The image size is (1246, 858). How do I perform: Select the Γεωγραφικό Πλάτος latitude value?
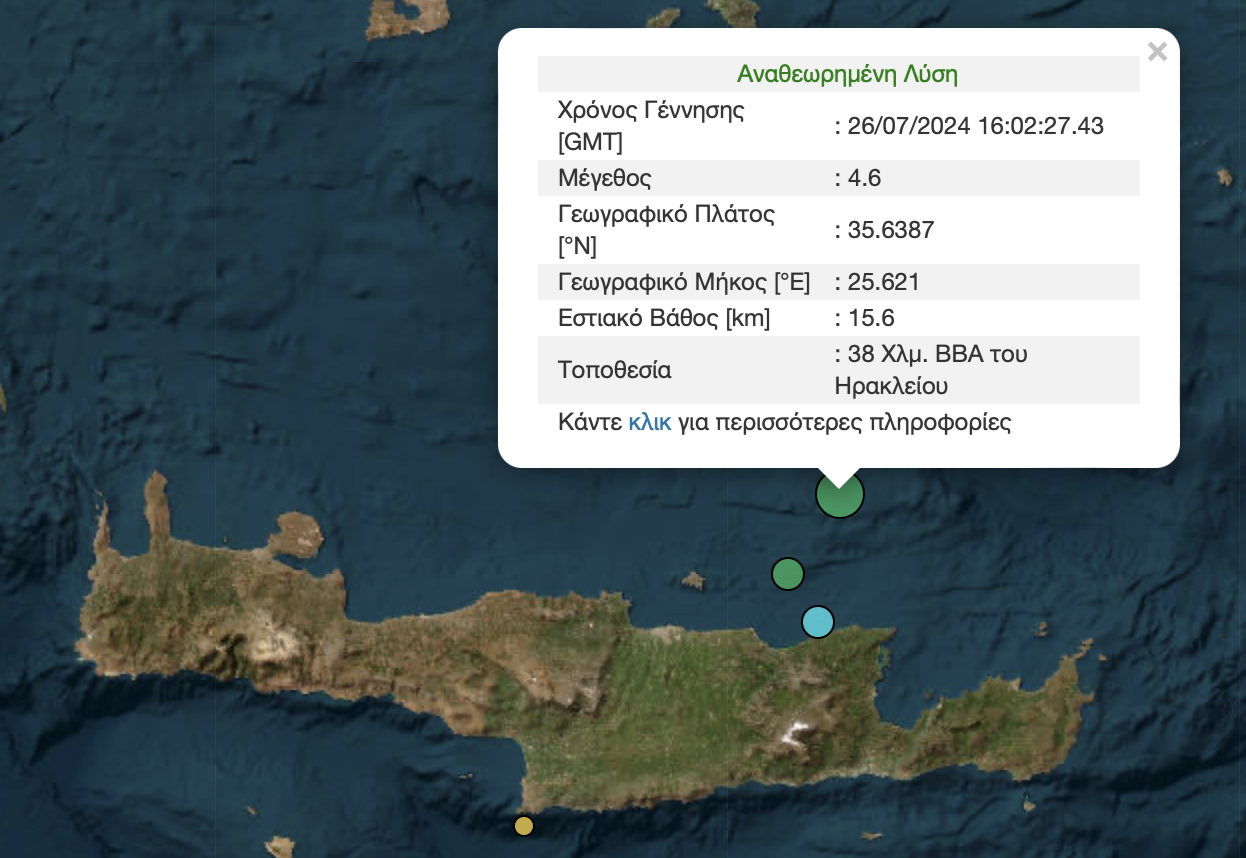(x=887, y=230)
